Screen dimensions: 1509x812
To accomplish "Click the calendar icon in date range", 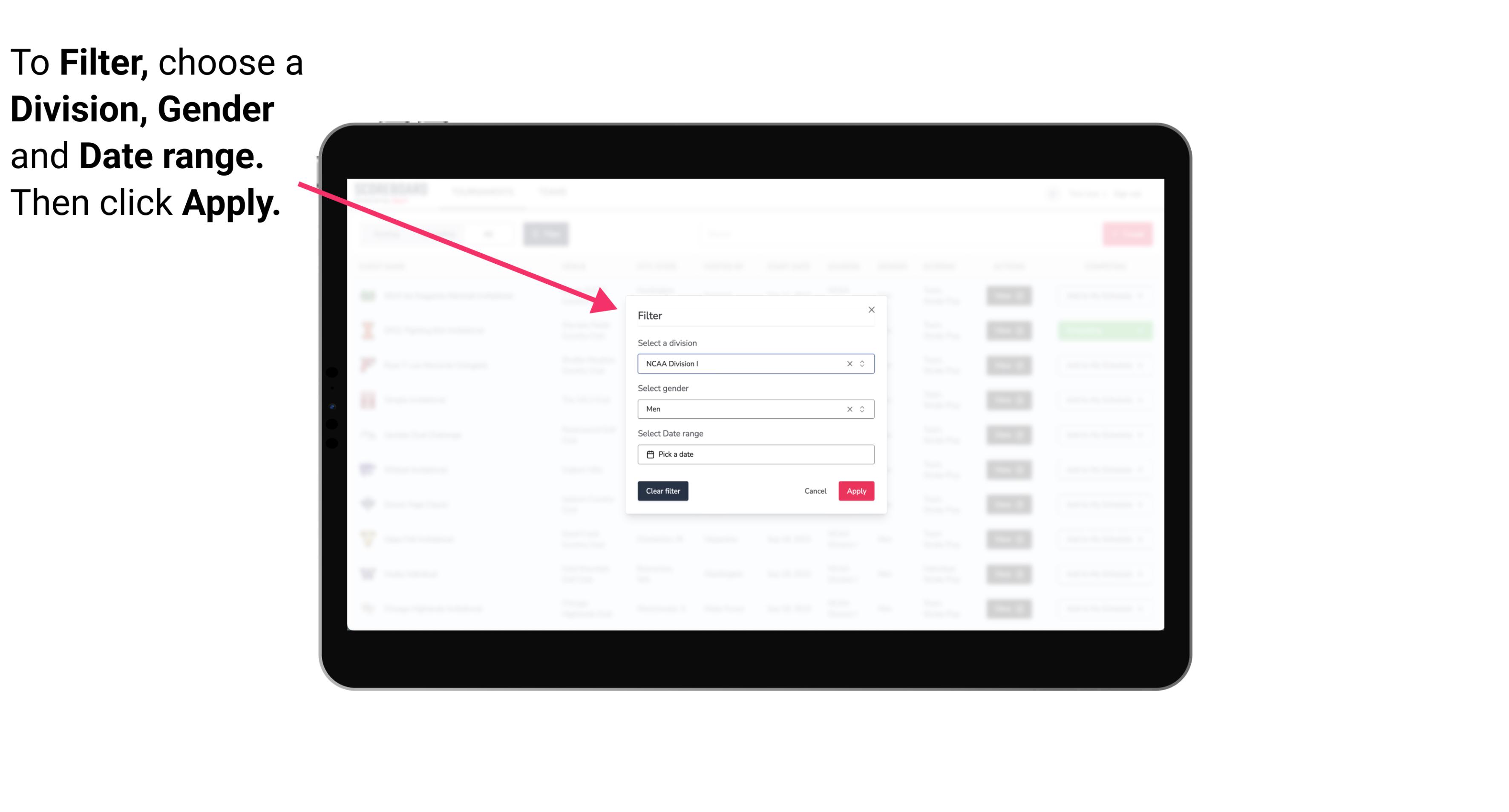I will (650, 454).
